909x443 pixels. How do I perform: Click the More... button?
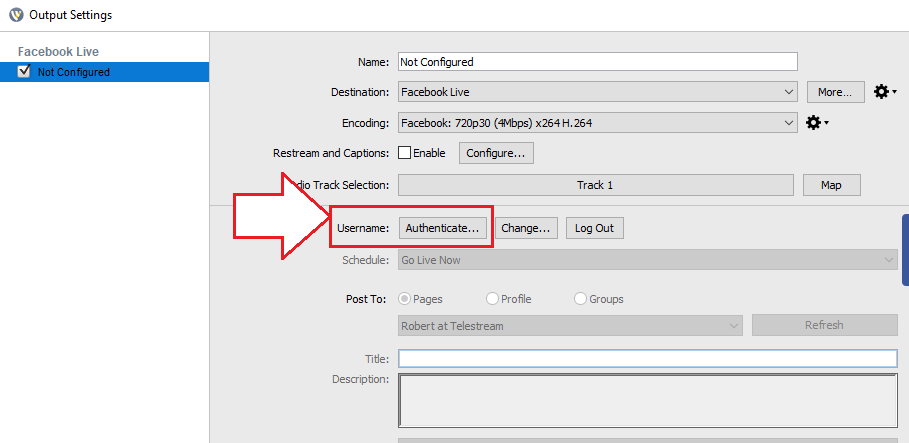coord(835,92)
